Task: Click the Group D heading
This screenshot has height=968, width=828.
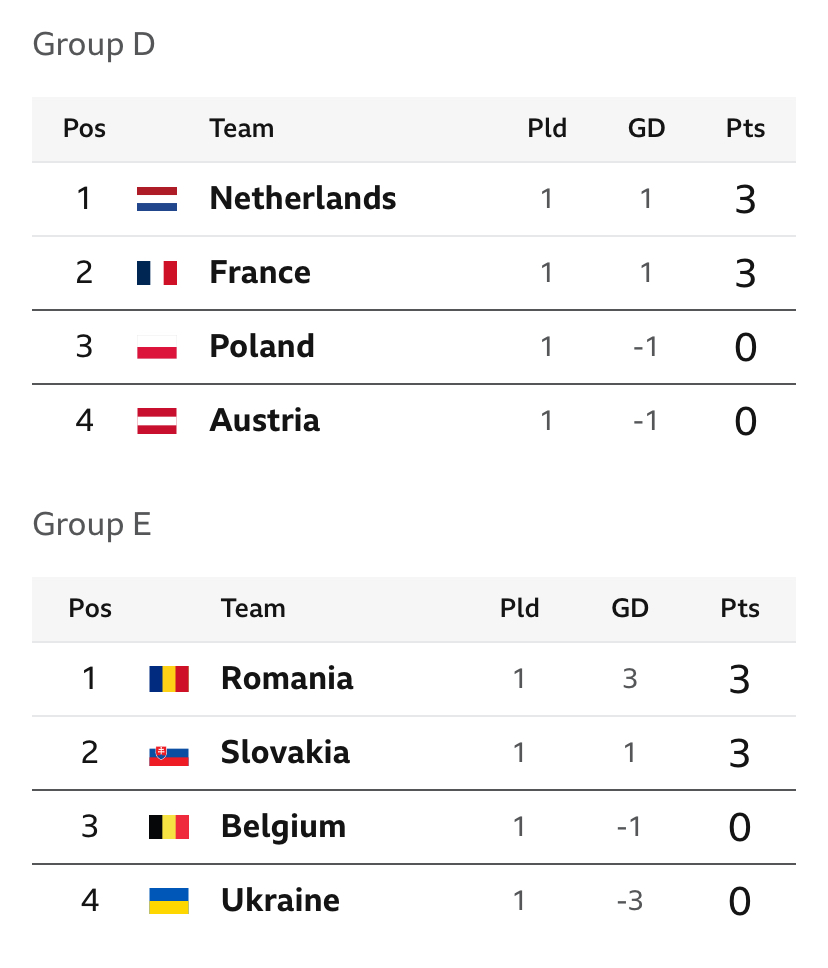Action: 94,45
